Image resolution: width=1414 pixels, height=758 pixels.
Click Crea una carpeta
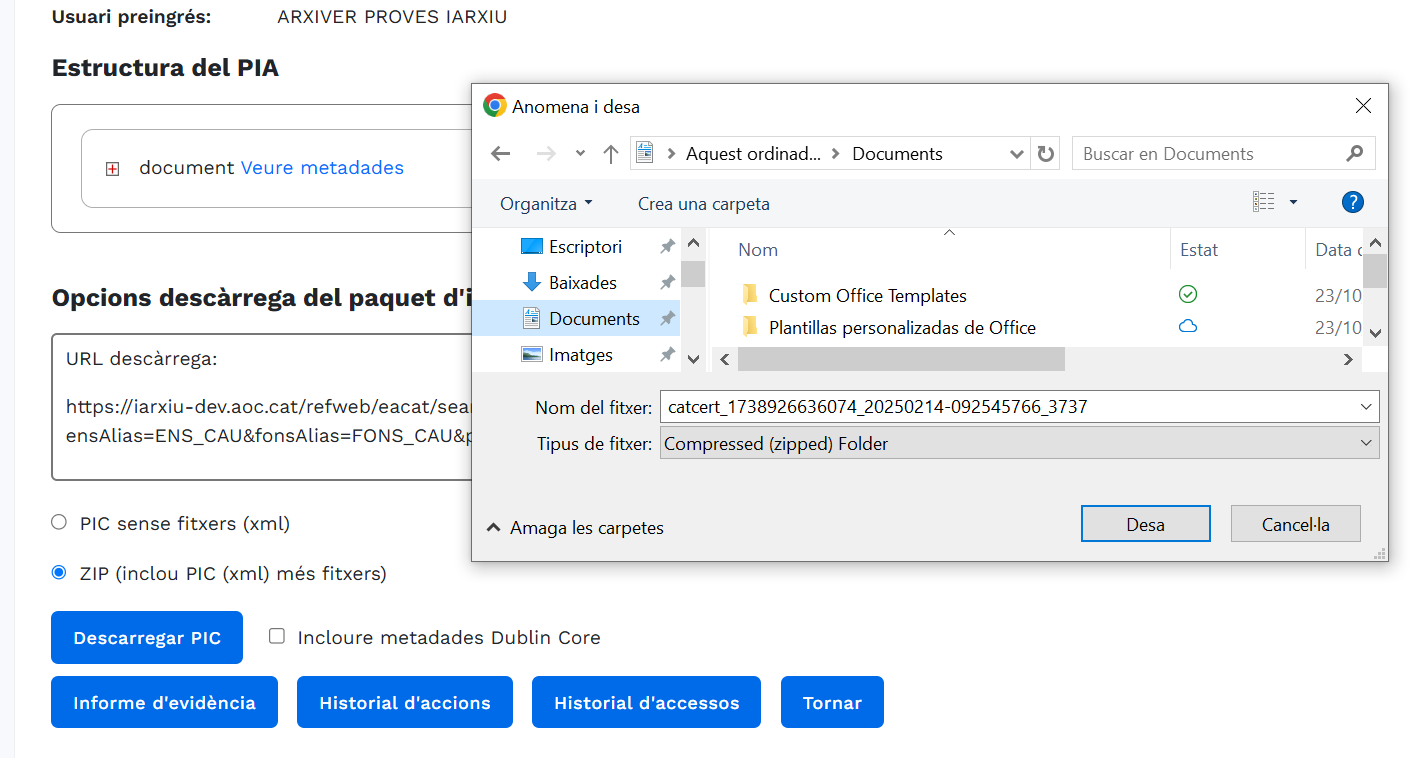pos(704,204)
